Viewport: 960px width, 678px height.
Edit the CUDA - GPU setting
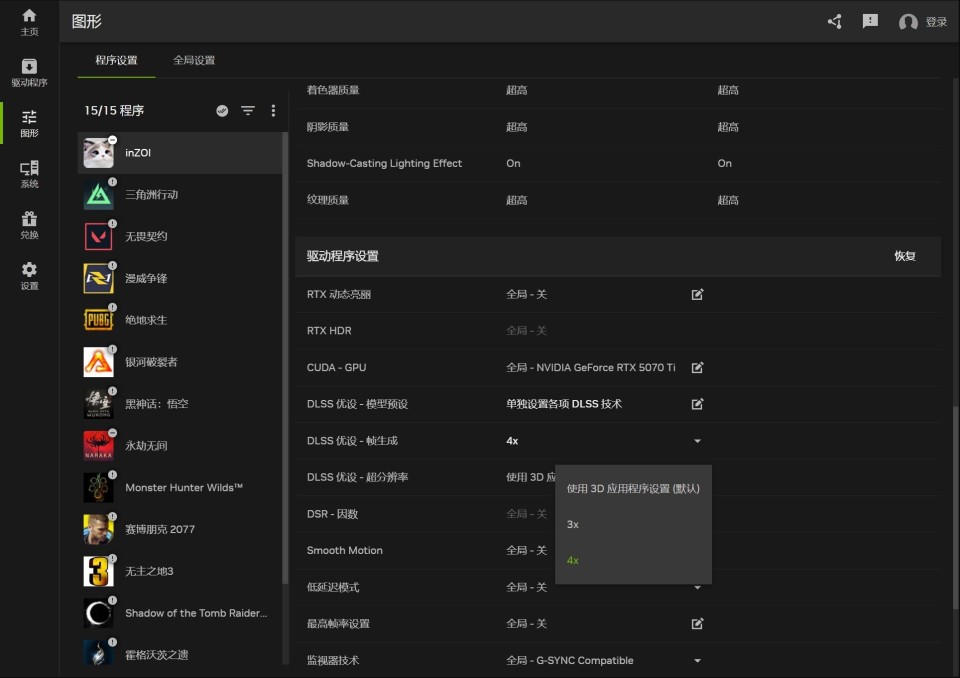697,367
